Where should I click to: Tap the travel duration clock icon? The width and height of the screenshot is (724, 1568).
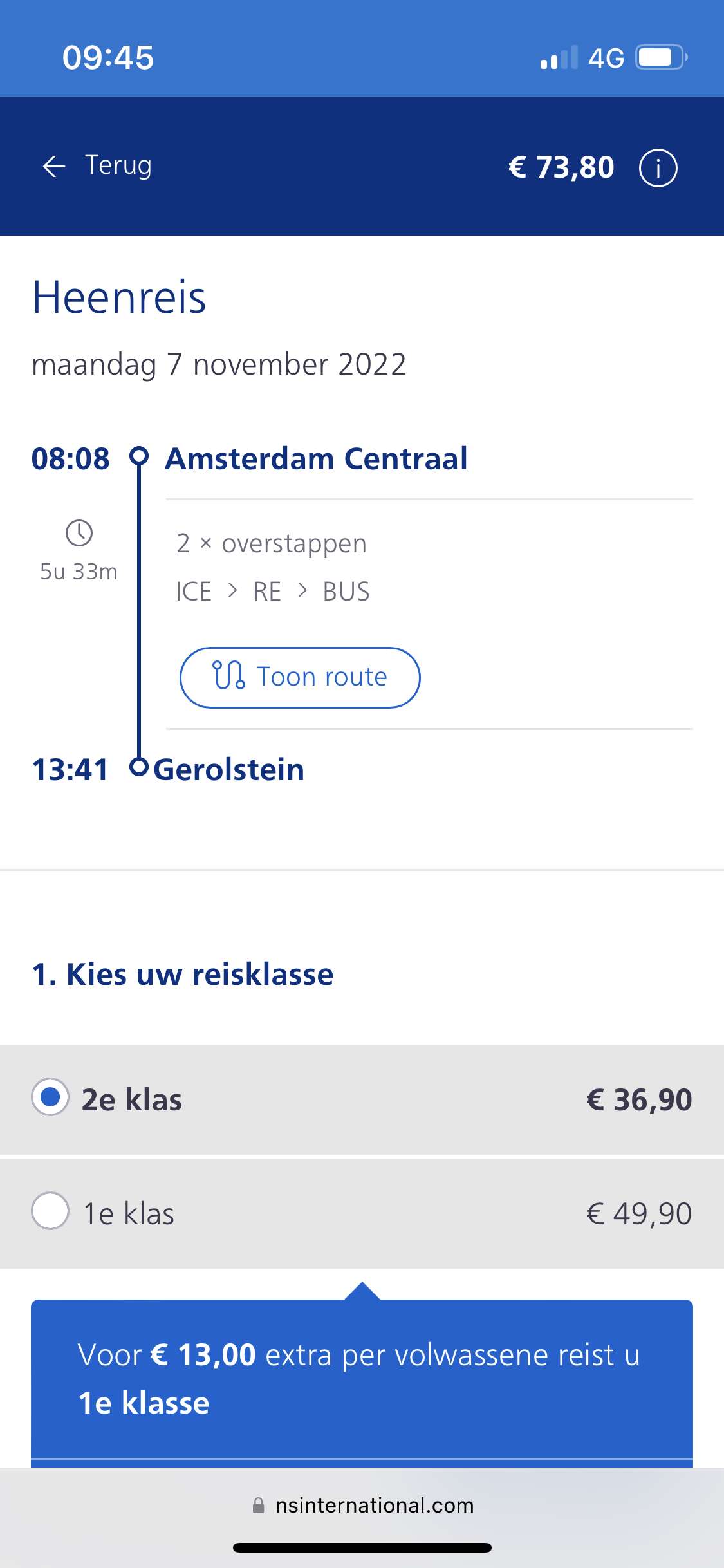click(79, 533)
